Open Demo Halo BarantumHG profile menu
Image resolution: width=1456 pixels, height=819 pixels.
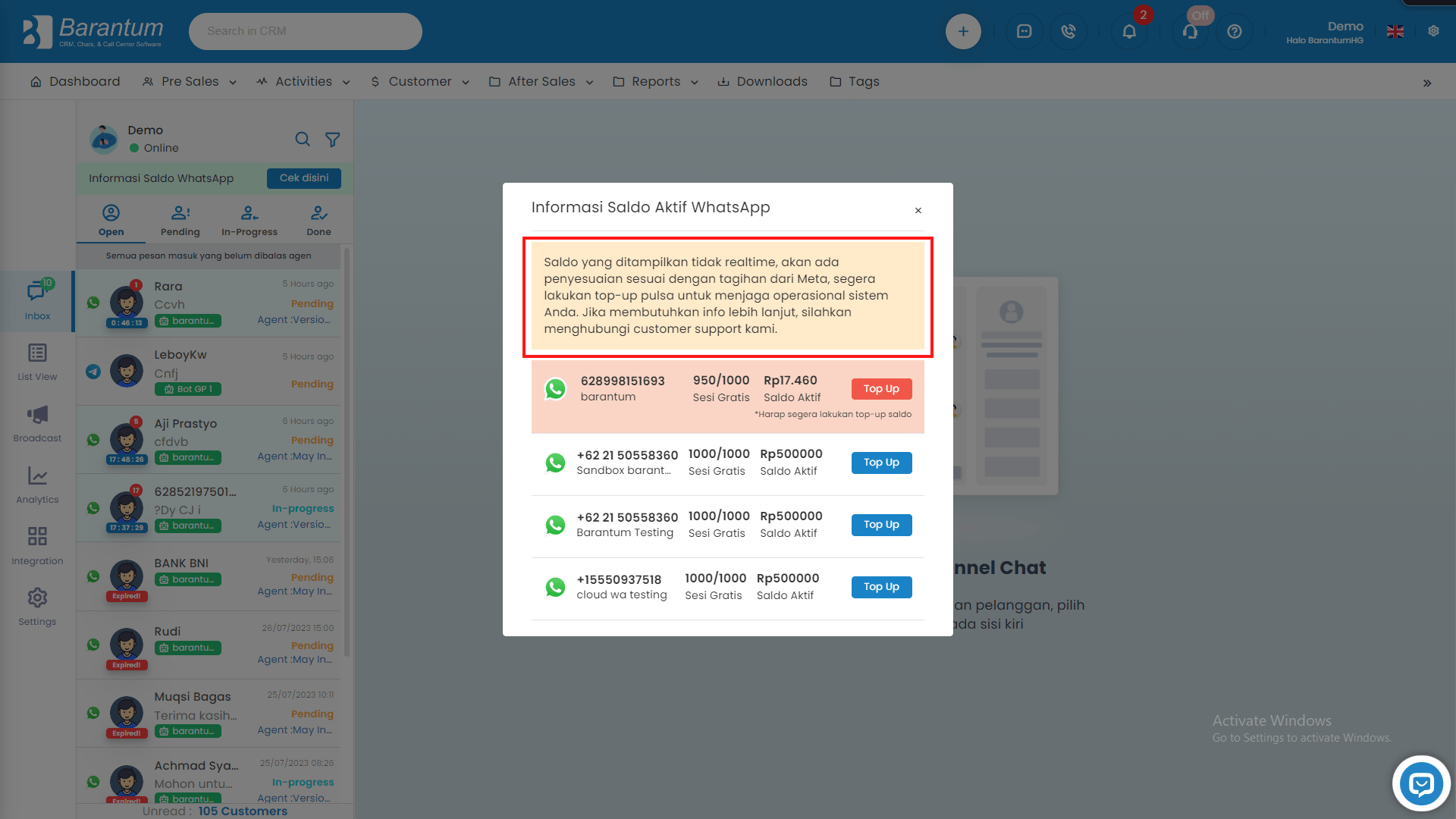point(1324,32)
